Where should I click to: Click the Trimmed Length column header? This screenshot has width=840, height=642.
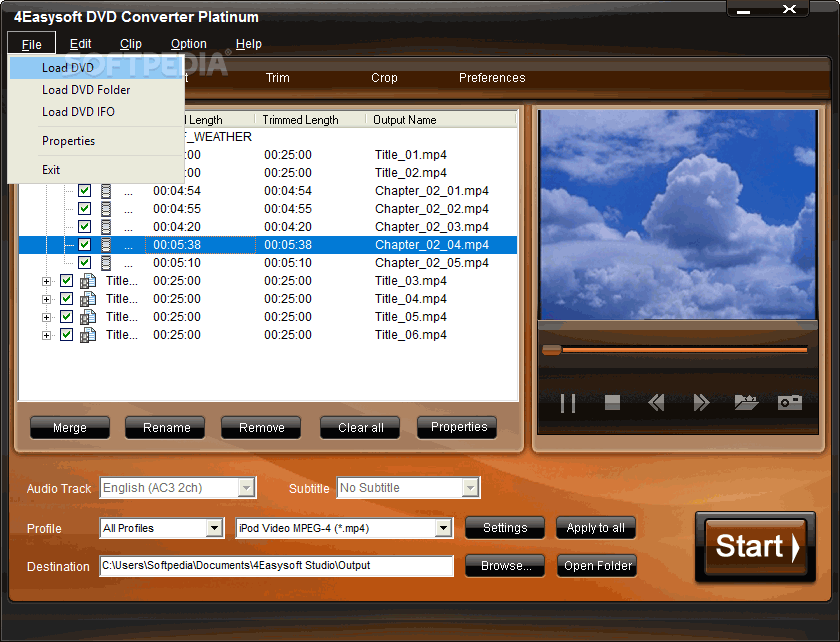pos(310,120)
